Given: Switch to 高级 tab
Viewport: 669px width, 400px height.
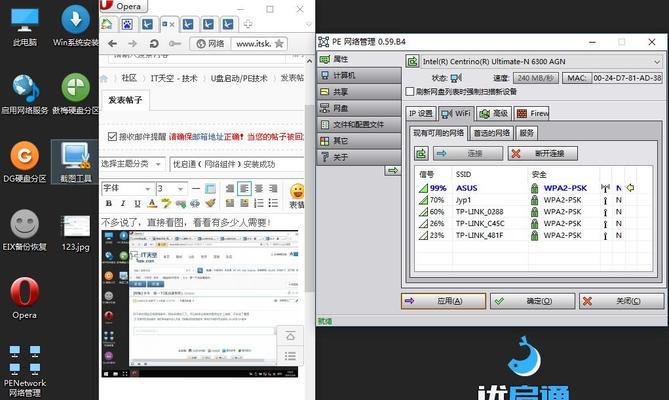Looking at the screenshot, I should point(494,113).
